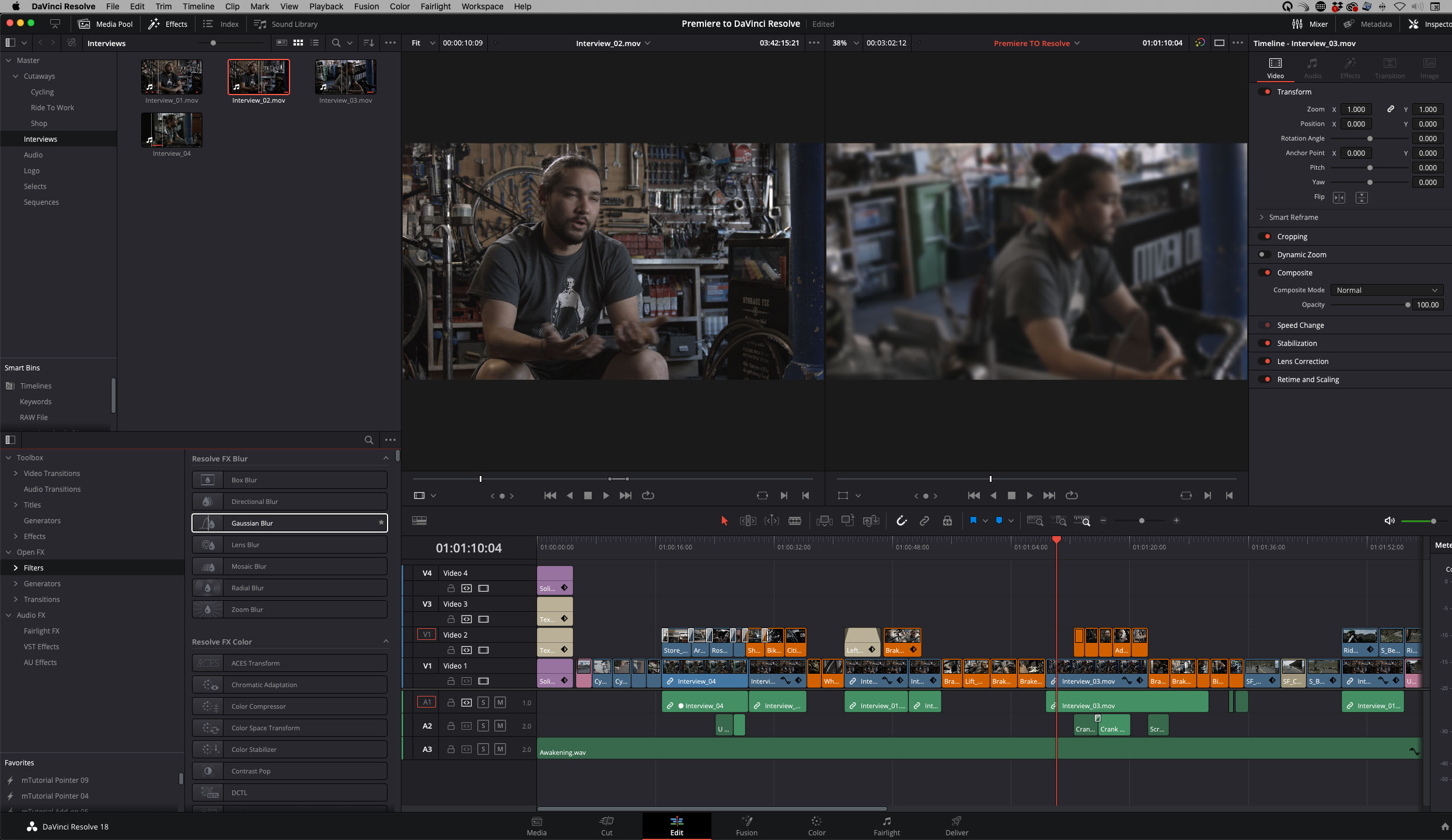Screen dimensions: 1452x840
Task: Lock the Video 4 track
Action: [x=451, y=588]
